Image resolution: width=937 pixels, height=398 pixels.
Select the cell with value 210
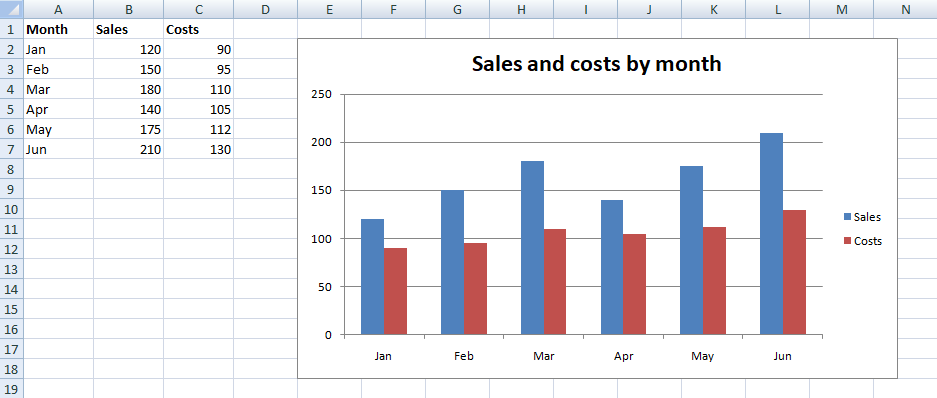click(x=128, y=149)
